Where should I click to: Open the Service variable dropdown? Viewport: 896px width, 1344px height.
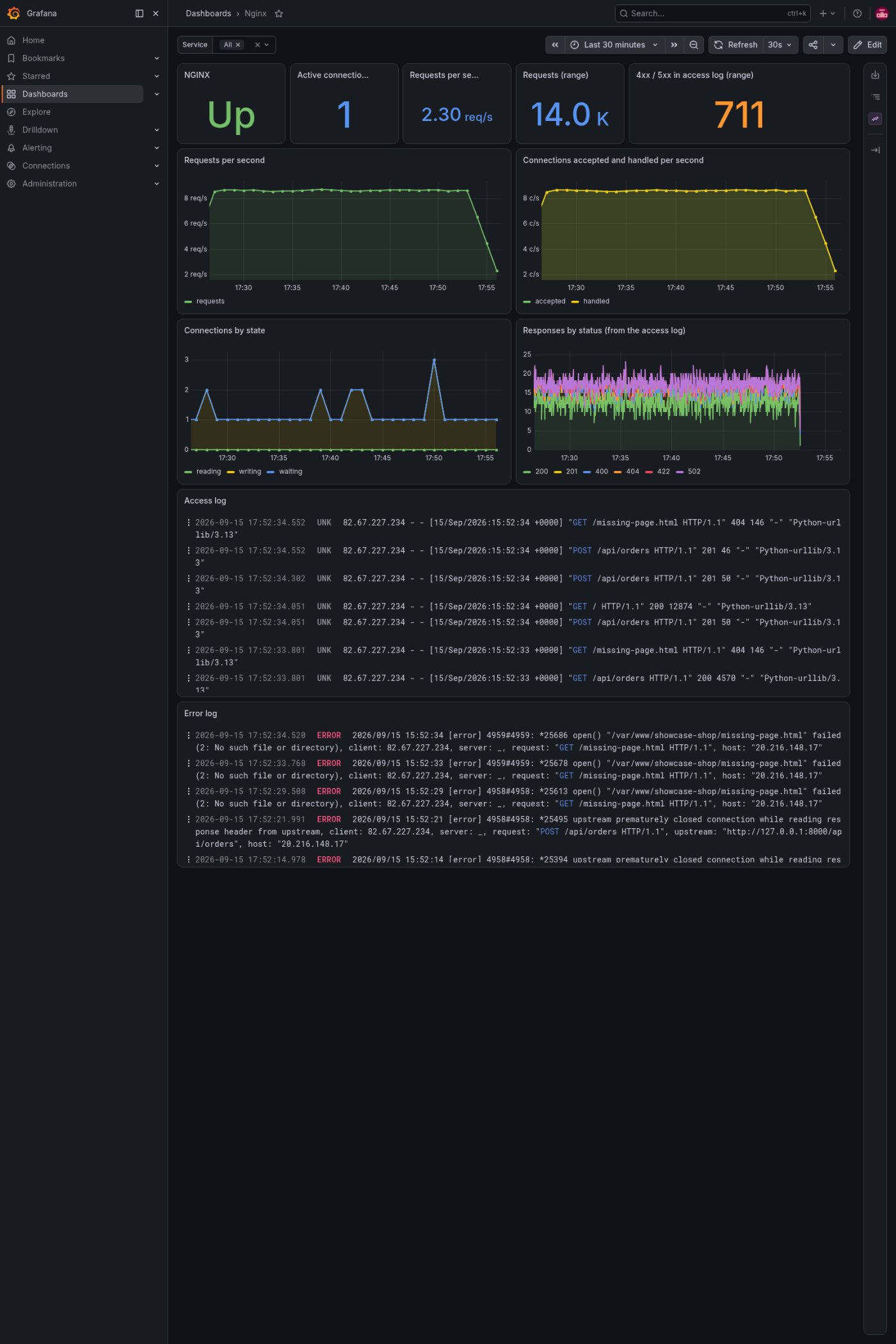click(267, 45)
